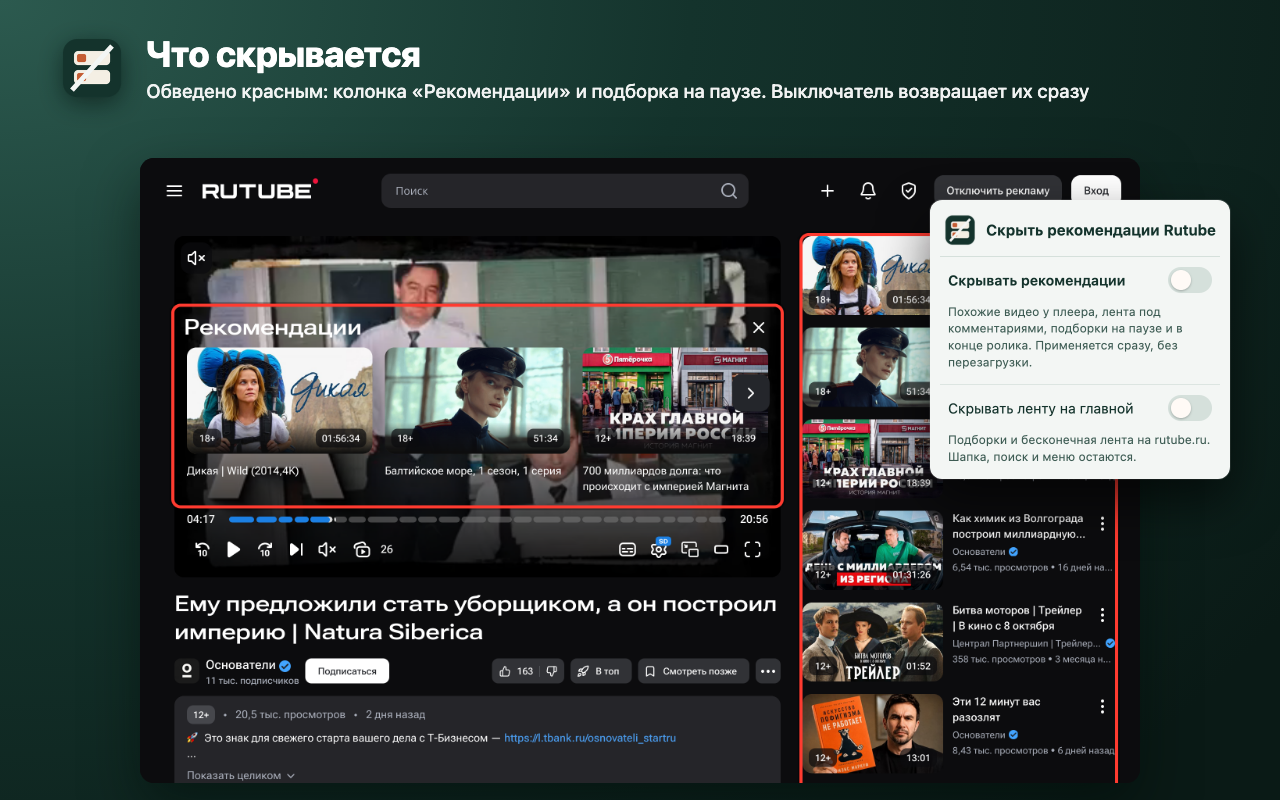Open picture-in-picture mode
The height and width of the screenshot is (800, 1280).
[690, 549]
